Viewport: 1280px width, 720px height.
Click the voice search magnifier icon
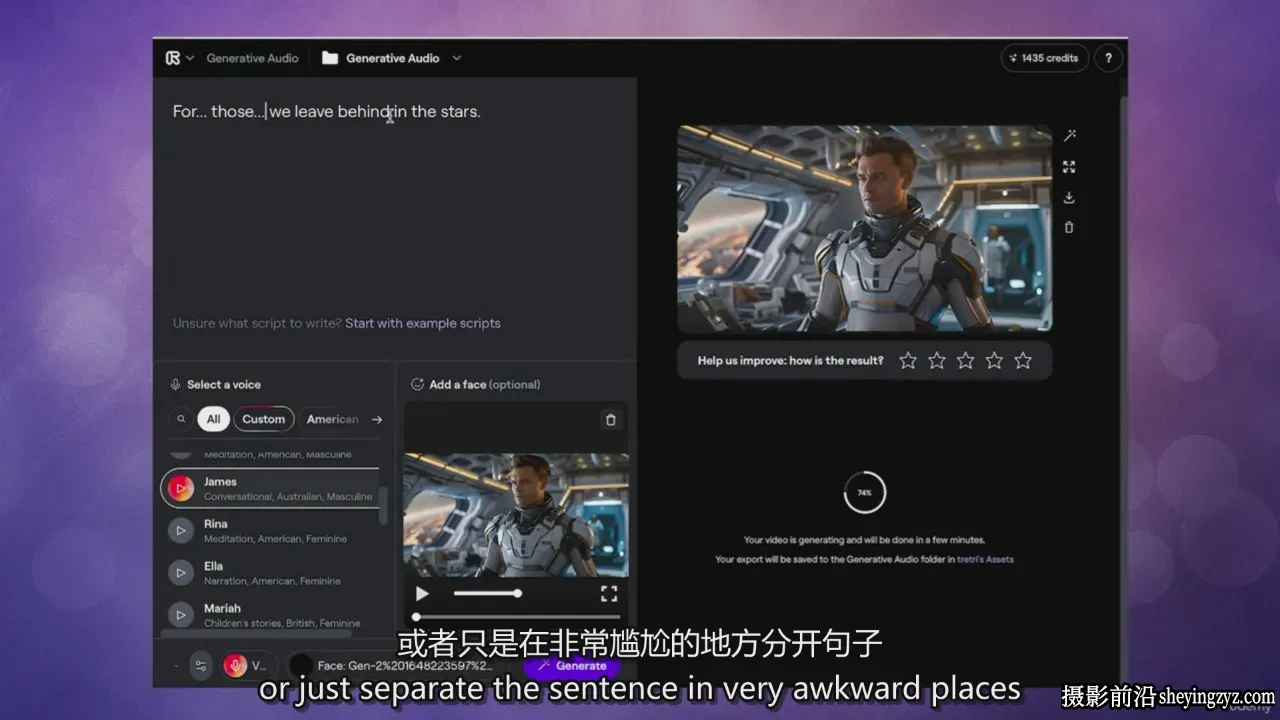click(181, 419)
